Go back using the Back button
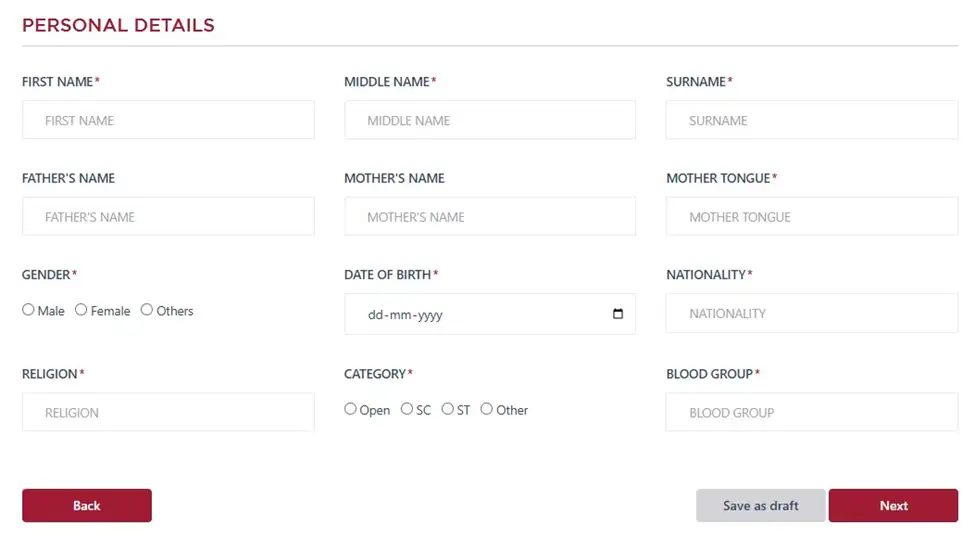 tap(87, 506)
